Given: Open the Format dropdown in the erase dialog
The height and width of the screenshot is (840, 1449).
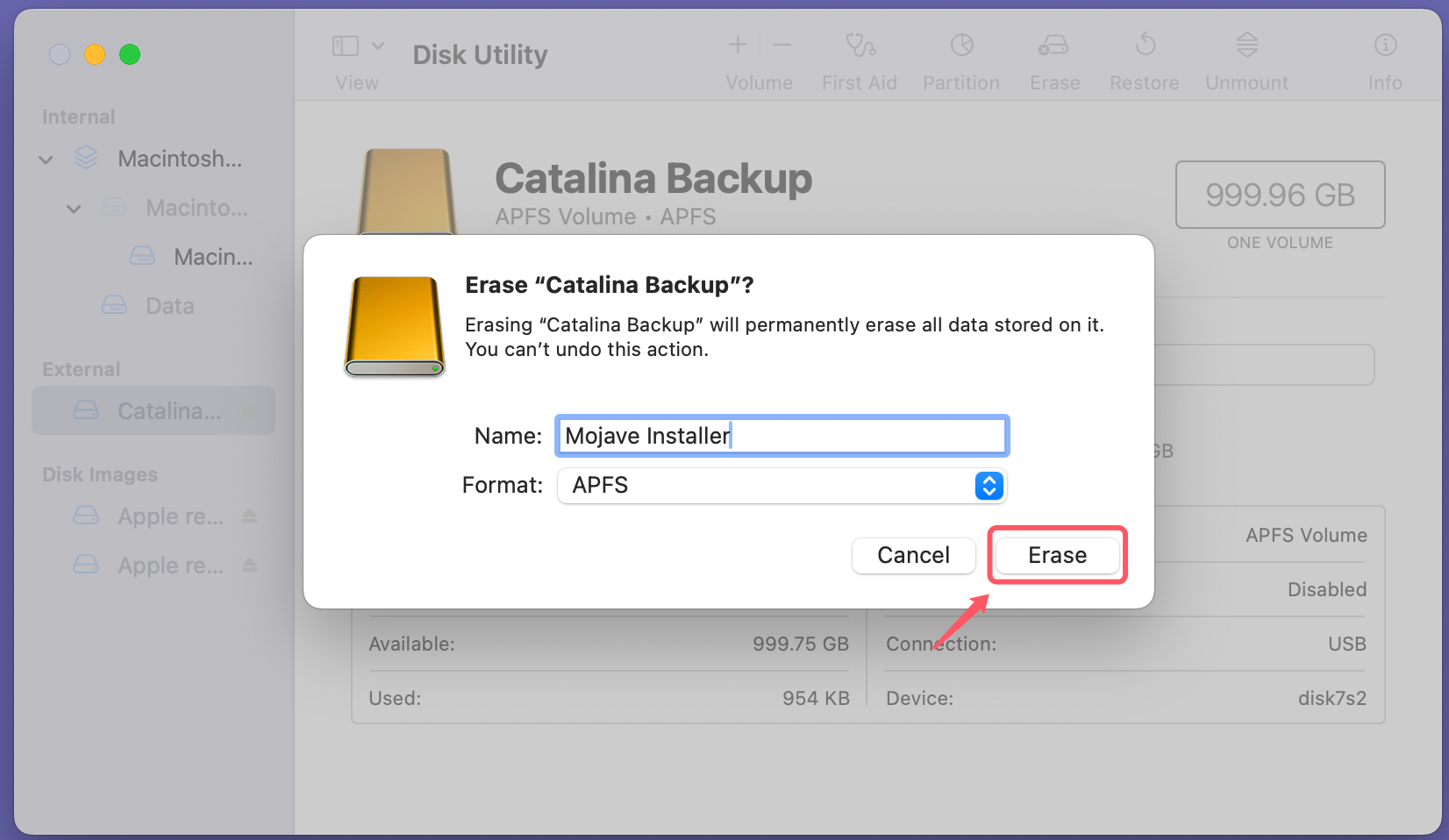Looking at the screenshot, I should point(989,486).
